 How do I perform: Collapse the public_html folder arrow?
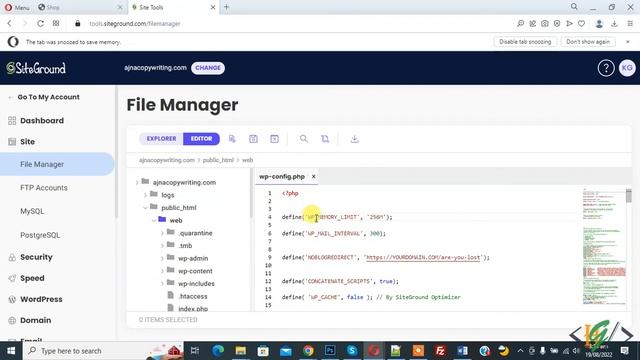(145, 208)
